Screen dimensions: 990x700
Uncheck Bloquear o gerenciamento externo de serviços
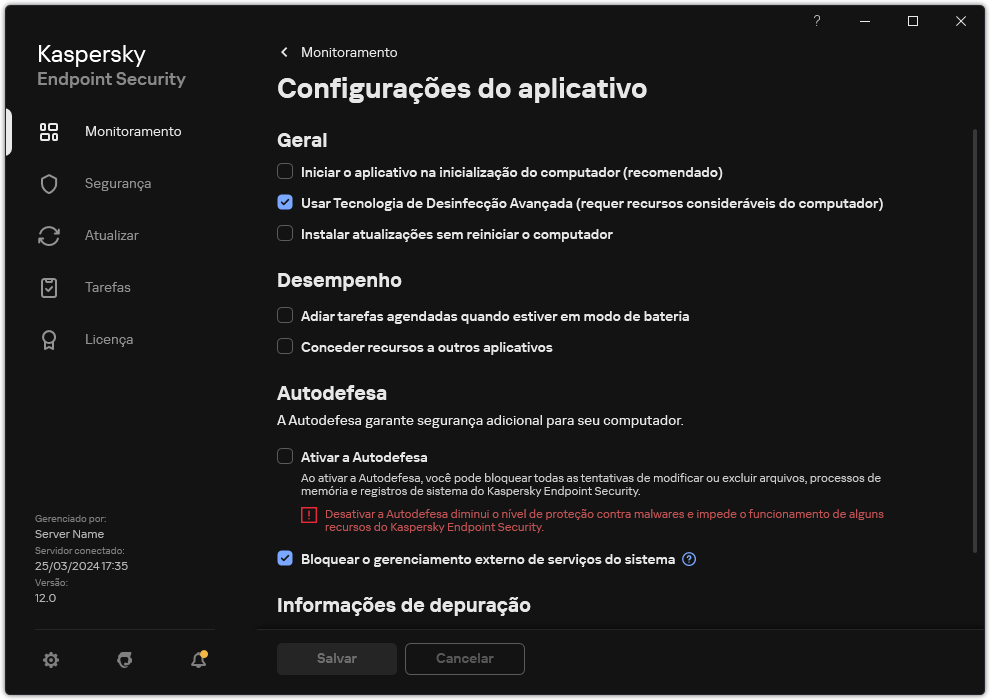tap(284, 559)
